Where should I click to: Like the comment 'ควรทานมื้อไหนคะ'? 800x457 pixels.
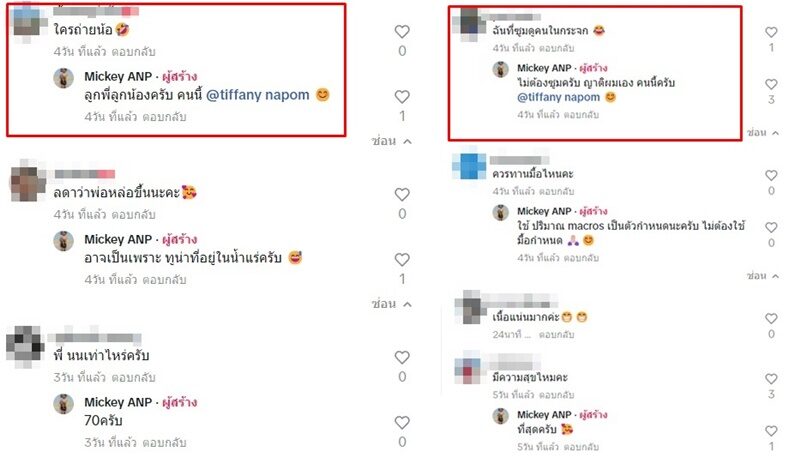(x=771, y=175)
